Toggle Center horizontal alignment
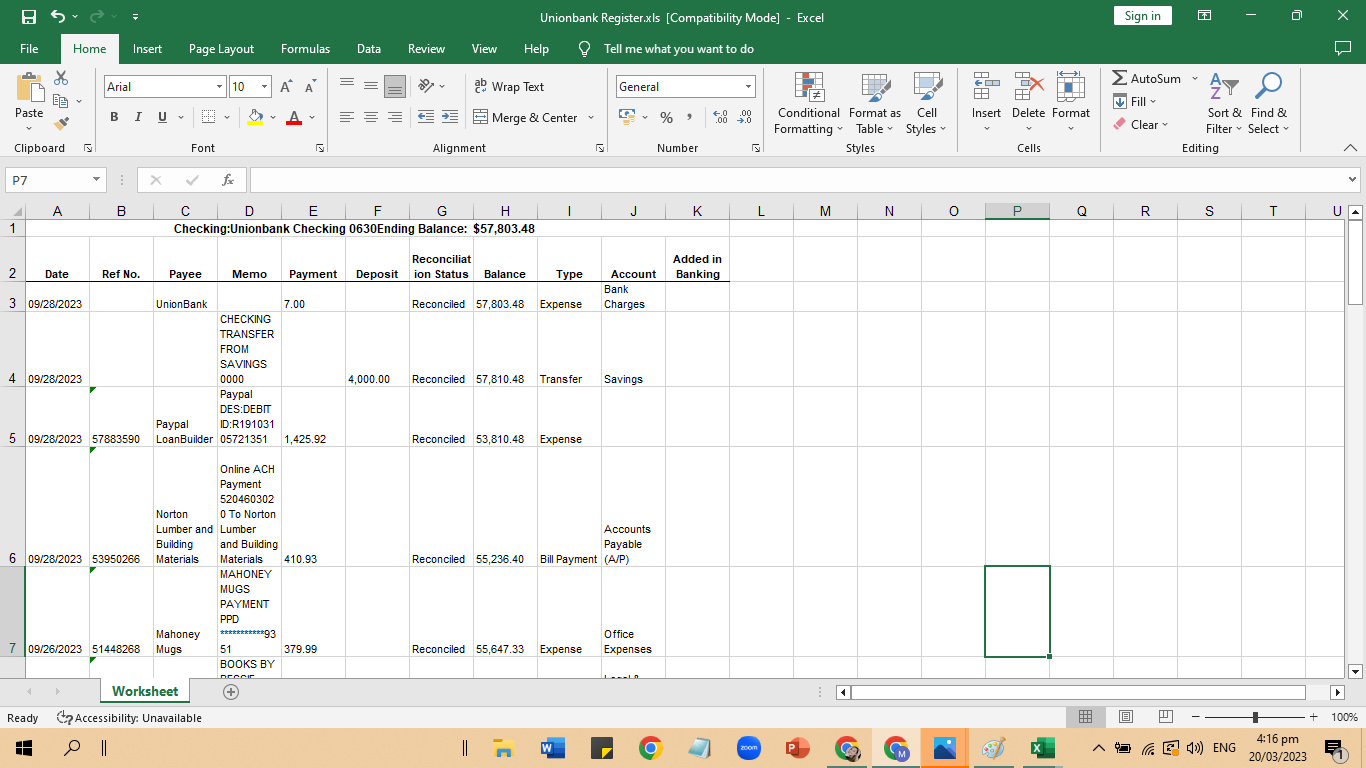The image size is (1366, 768). [371, 117]
